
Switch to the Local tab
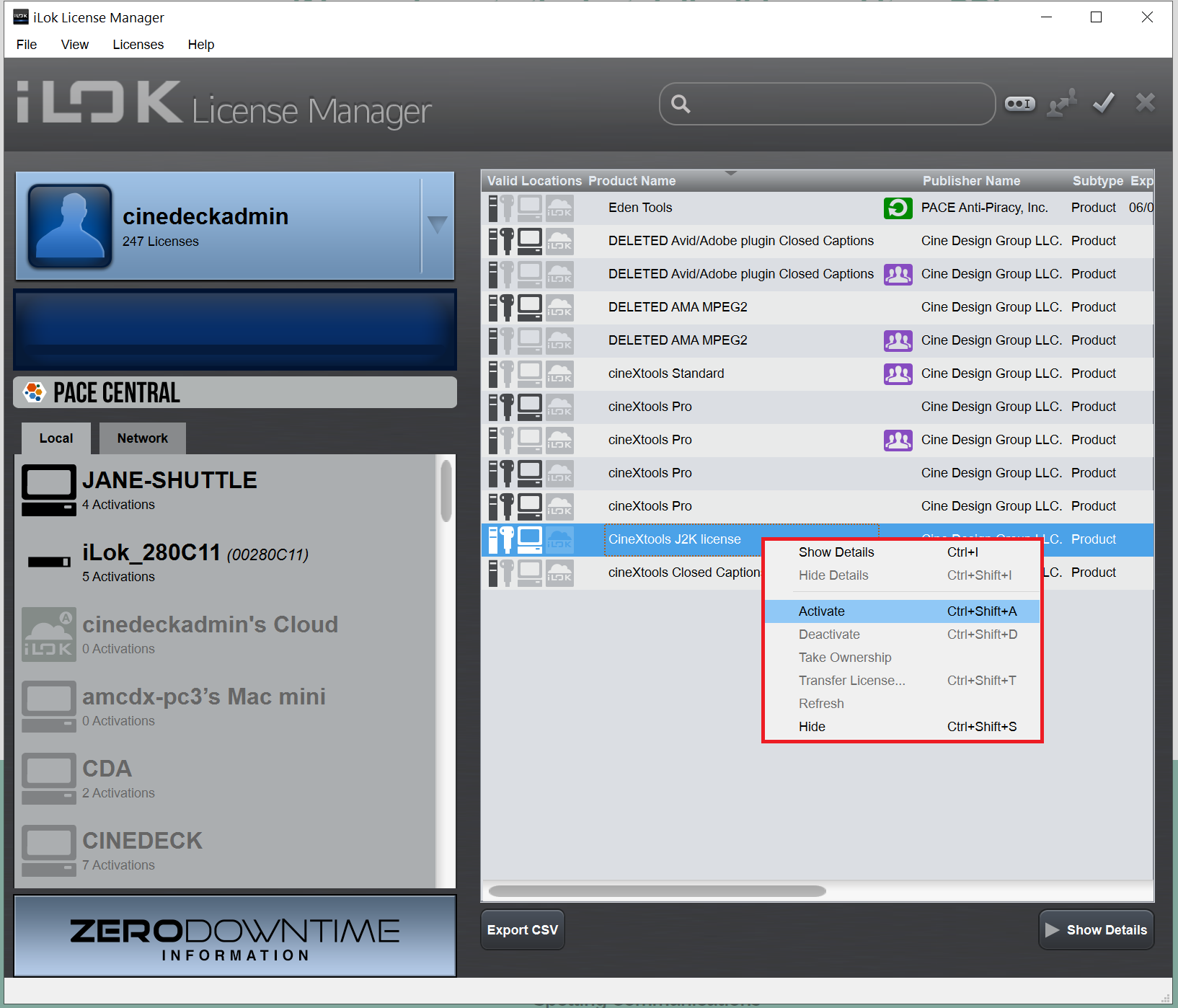[56, 438]
